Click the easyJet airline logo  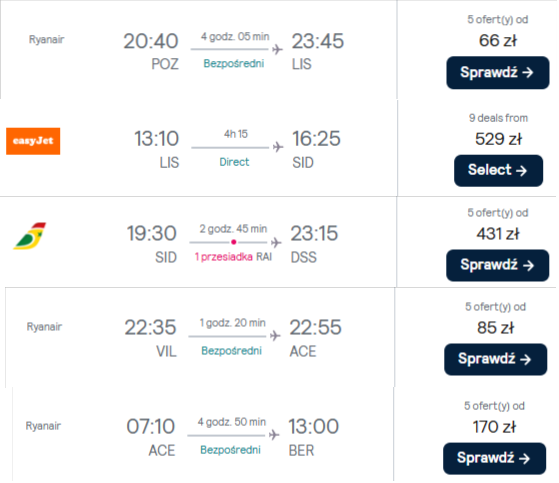pos(33,141)
